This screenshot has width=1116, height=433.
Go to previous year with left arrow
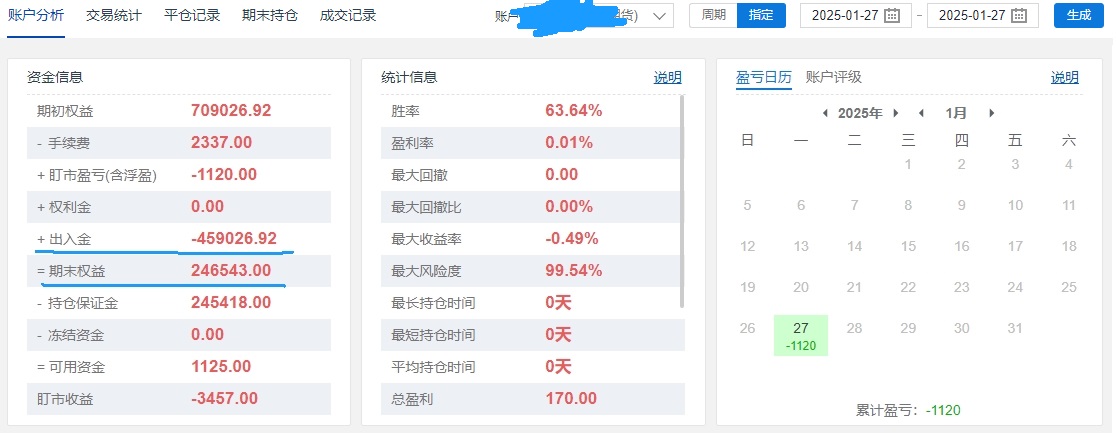[x=825, y=113]
